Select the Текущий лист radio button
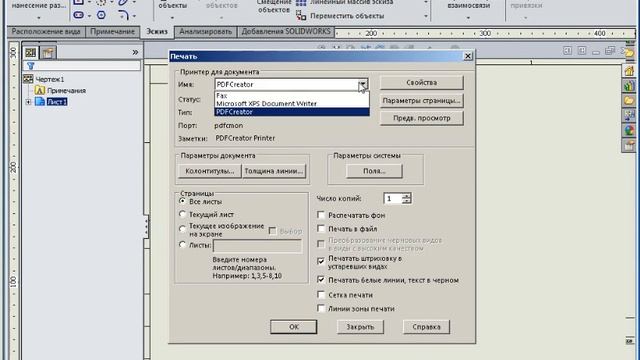The image size is (640, 360). point(182,214)
